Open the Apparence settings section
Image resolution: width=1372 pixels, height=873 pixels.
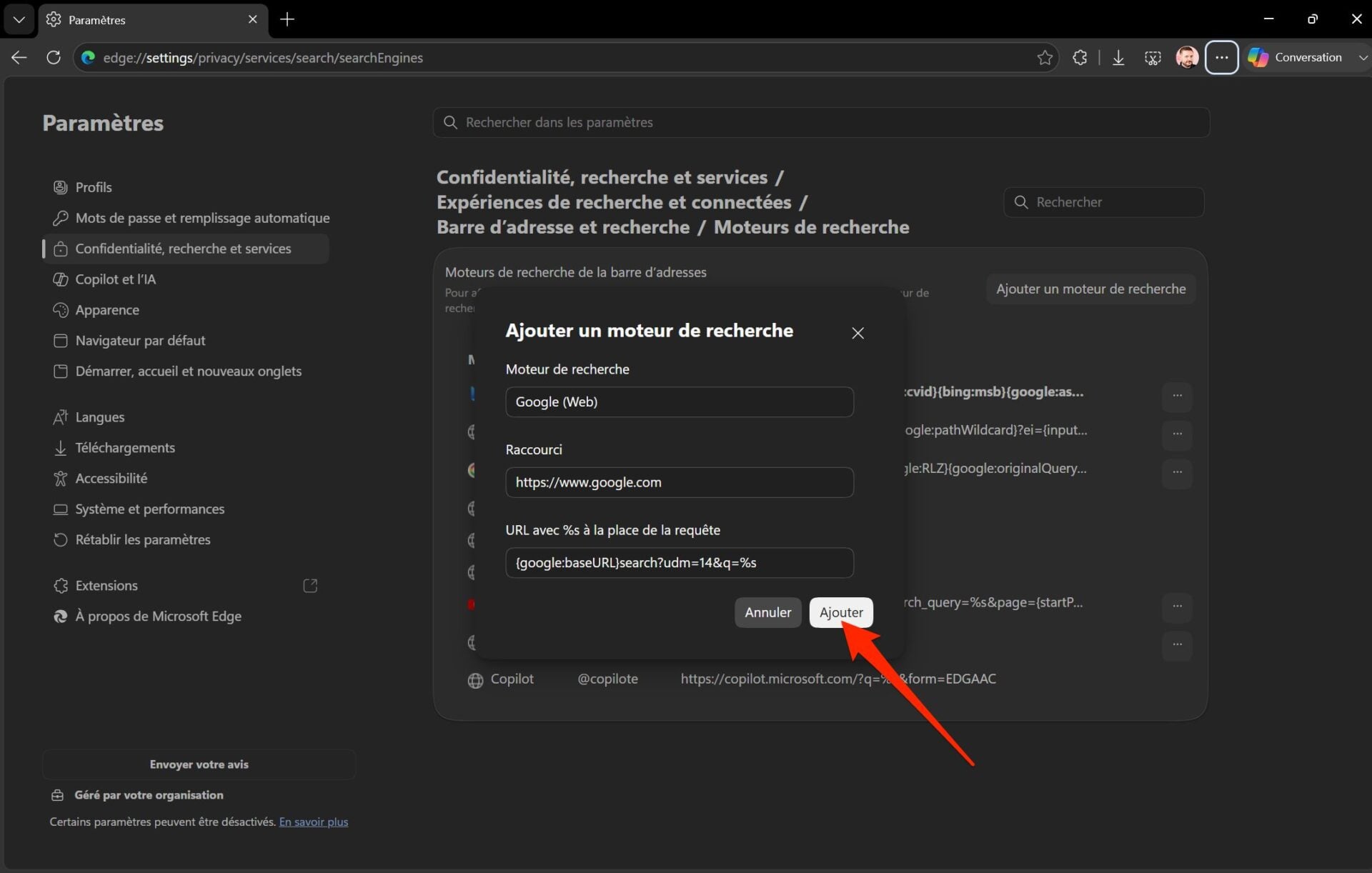(185, 310)
